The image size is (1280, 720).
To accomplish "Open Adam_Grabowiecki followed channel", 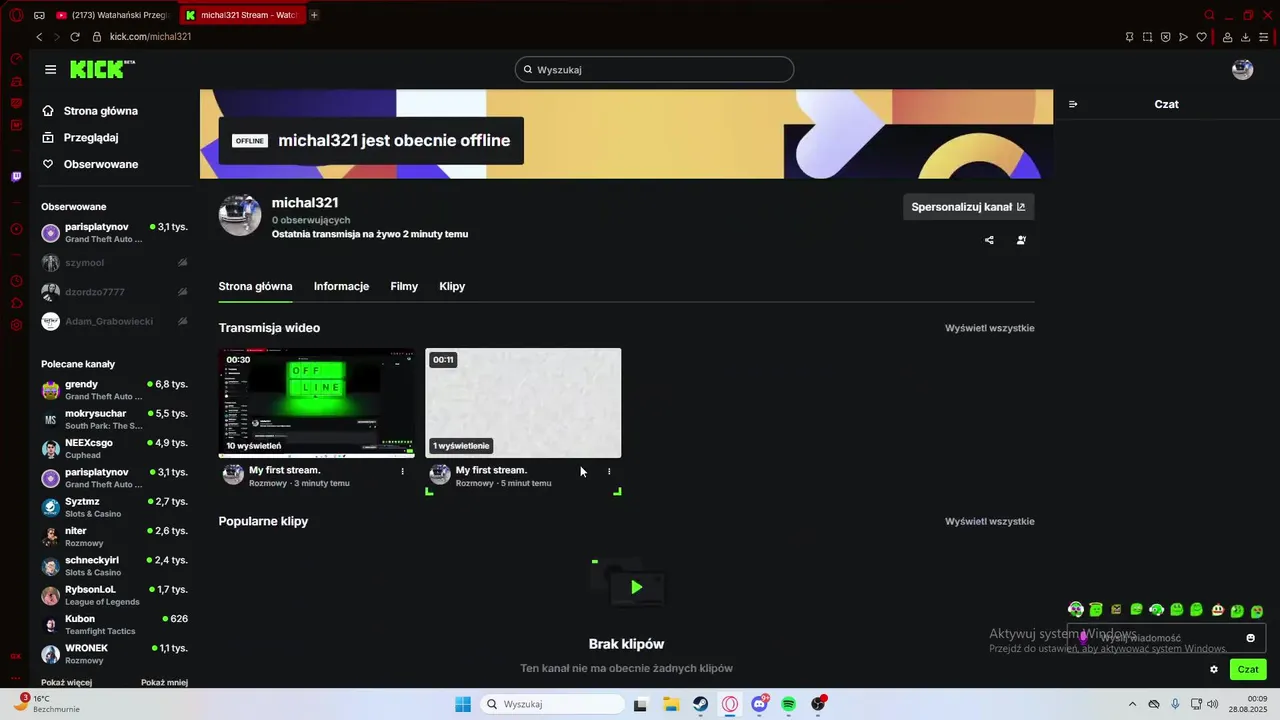I will click(x=115, y=321).
